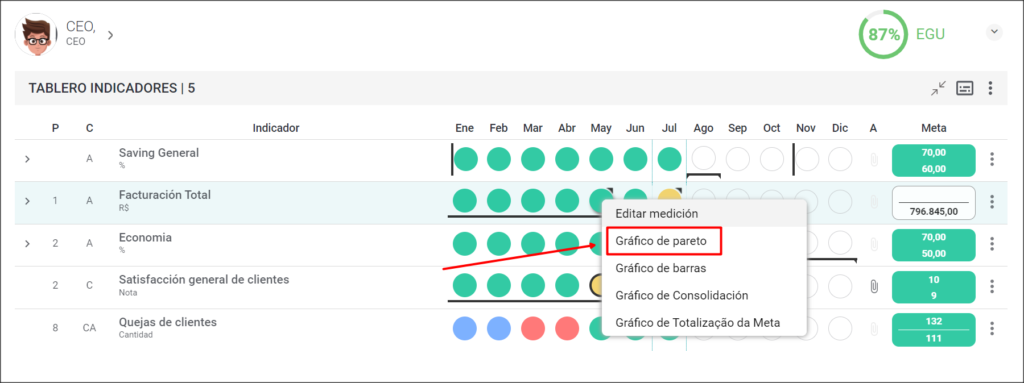Click Saving General July green circle
Viewport: 1024px width, 383px height.
[x=669, y=159]
